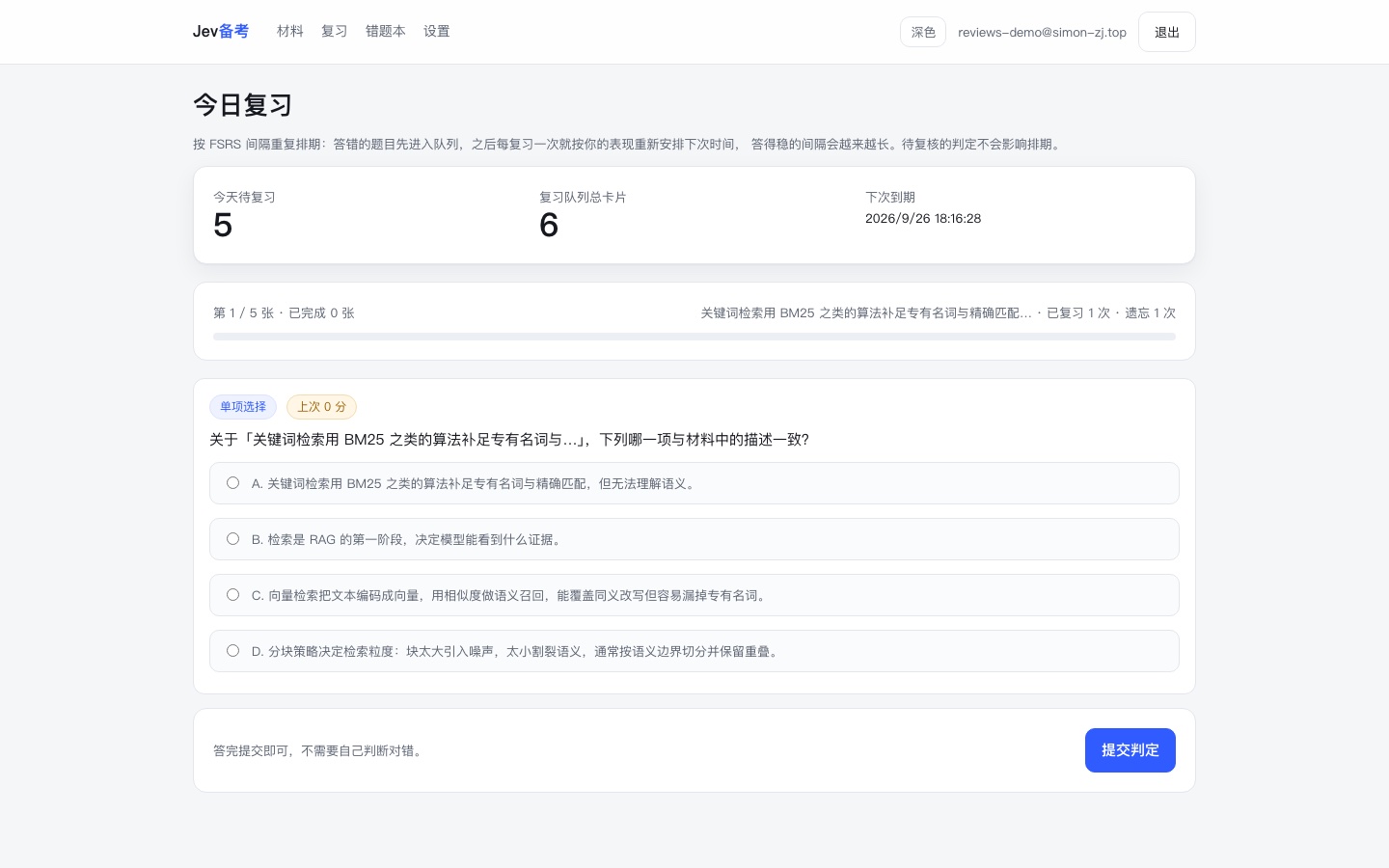Pick radio option D 分块策略
Screen dimensions: 1389x868
232,651
